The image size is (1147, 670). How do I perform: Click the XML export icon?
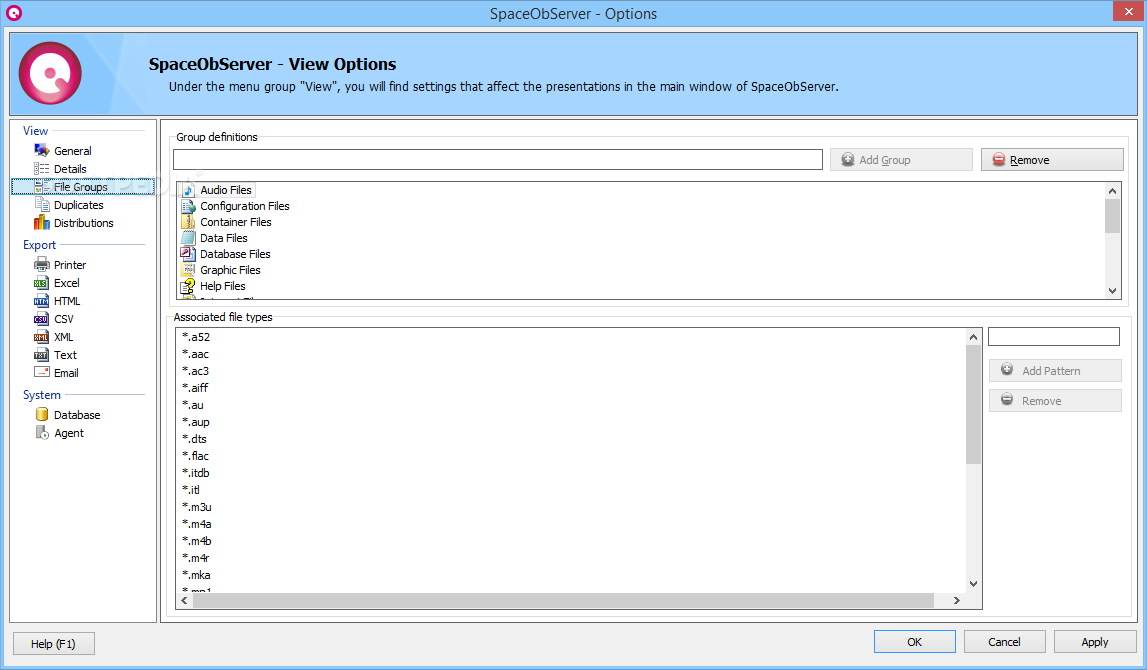pos(42,336)
